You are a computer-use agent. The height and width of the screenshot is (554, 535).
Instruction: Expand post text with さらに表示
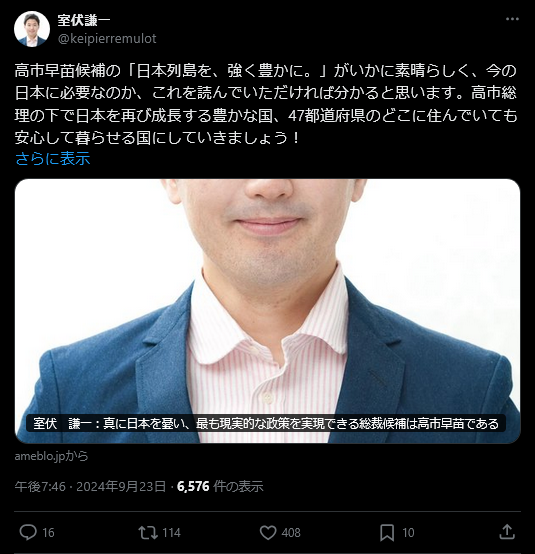[x=53, y=158]
